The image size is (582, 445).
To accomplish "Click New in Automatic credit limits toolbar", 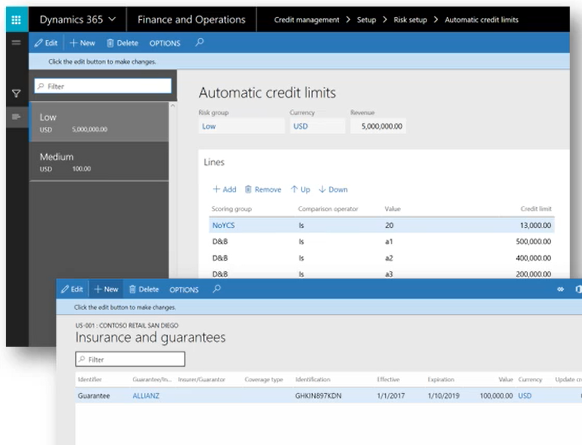I will pos(82,43).
